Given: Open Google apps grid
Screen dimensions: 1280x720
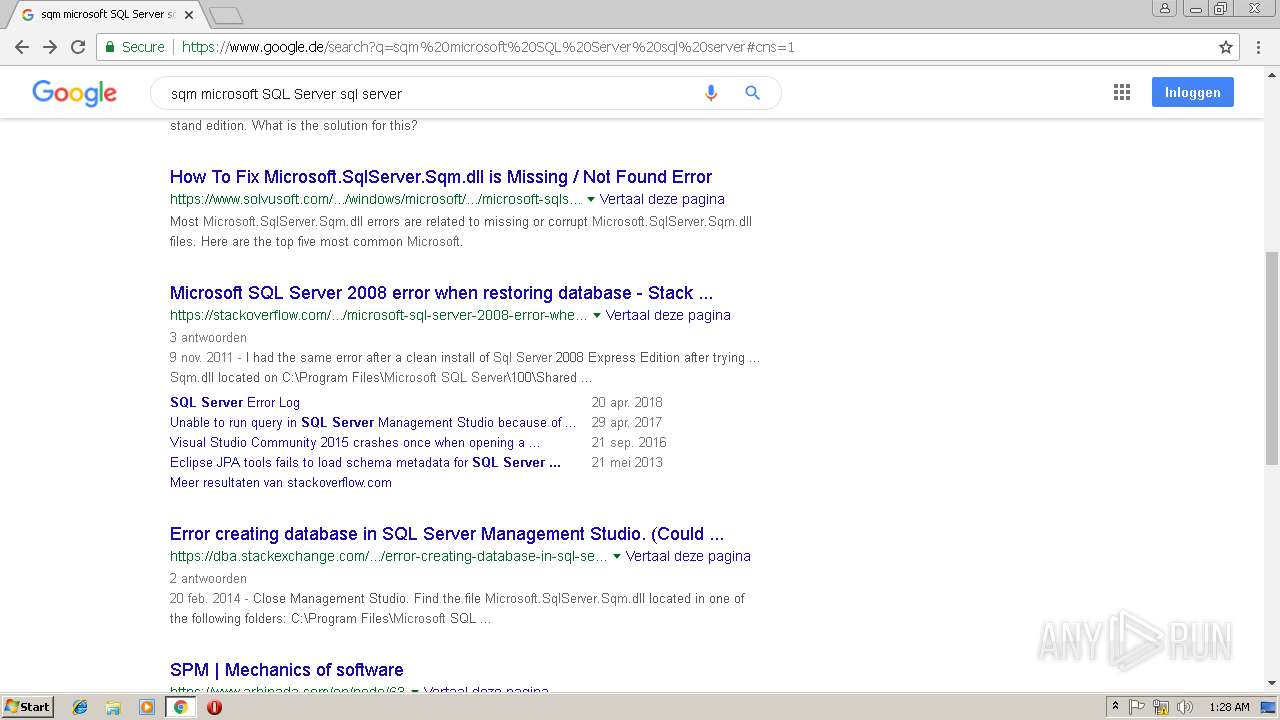Looking at the screenshot, I should tap(1122, 92).
